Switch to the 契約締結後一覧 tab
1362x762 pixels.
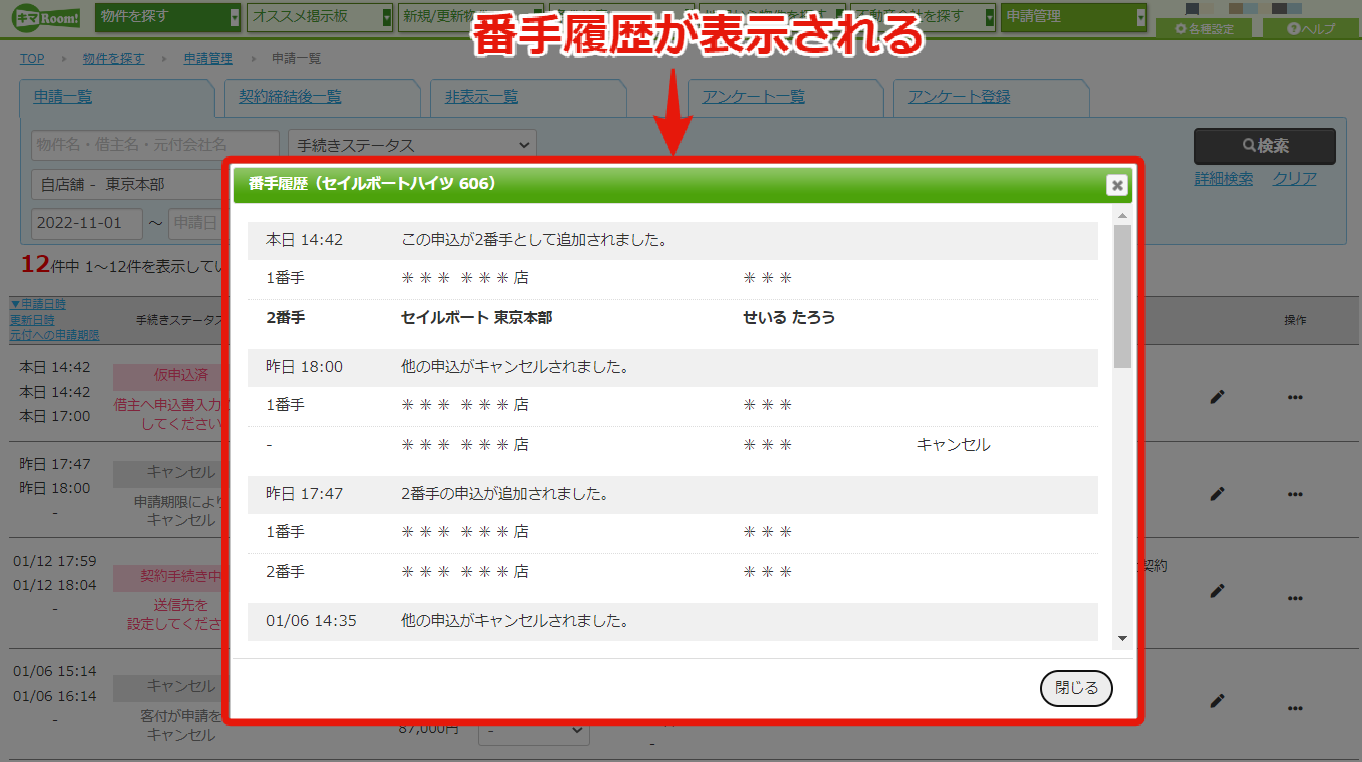click(x=290, y=97)
